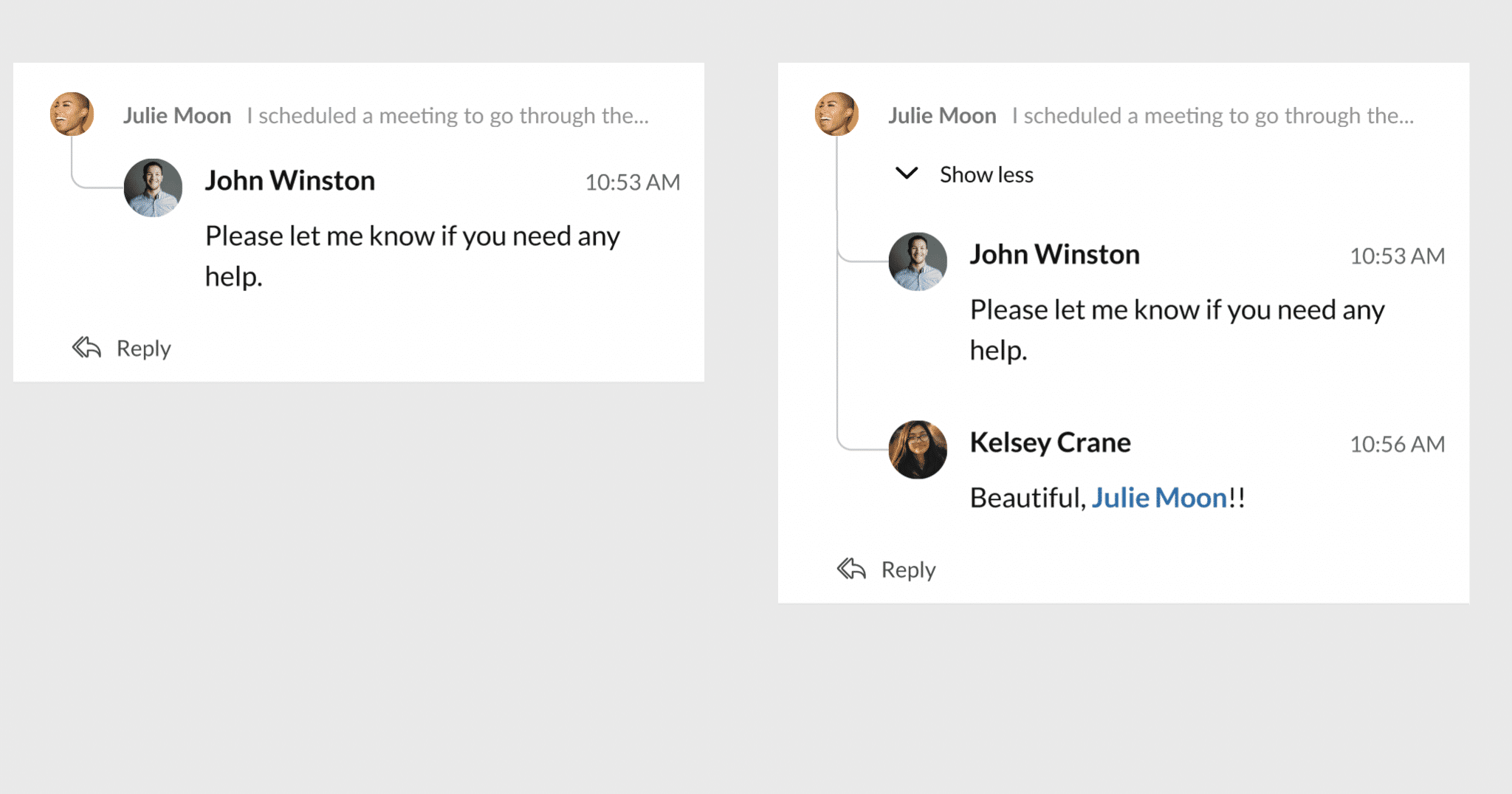Click the Kelsey Crane name
This screenshot has height=794, width=1512.
[1049, 442]
